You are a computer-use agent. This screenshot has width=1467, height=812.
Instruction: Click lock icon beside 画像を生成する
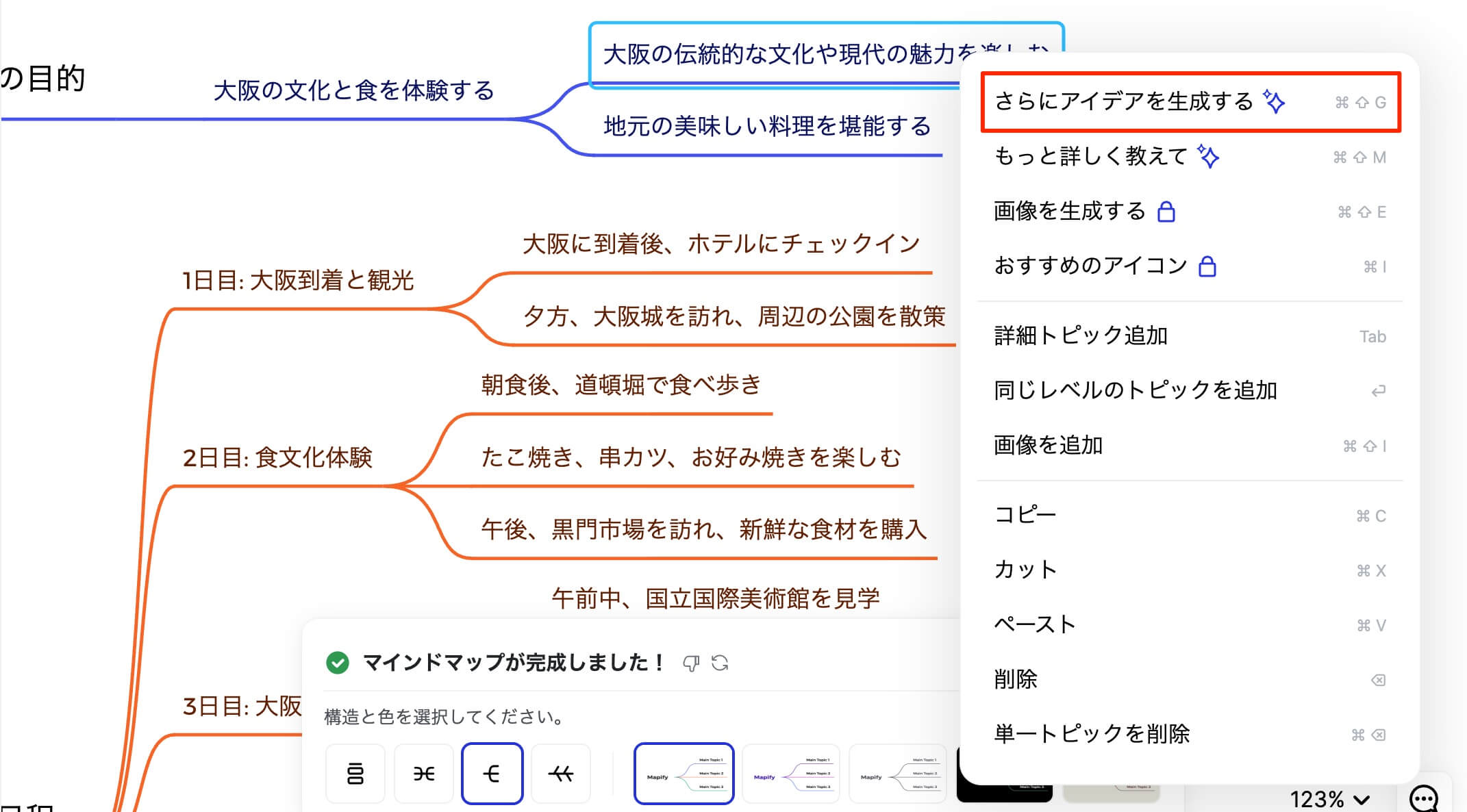(x=1166, y=212)
